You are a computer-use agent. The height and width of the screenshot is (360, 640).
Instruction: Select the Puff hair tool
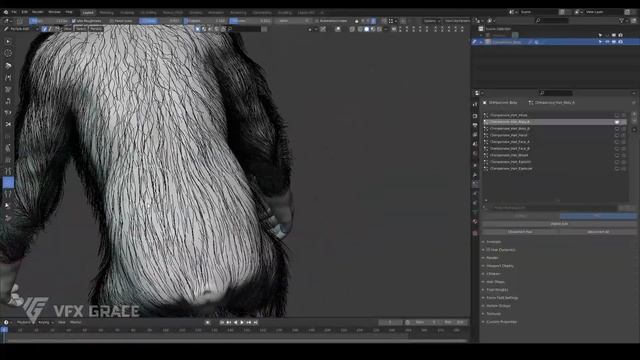8,112
